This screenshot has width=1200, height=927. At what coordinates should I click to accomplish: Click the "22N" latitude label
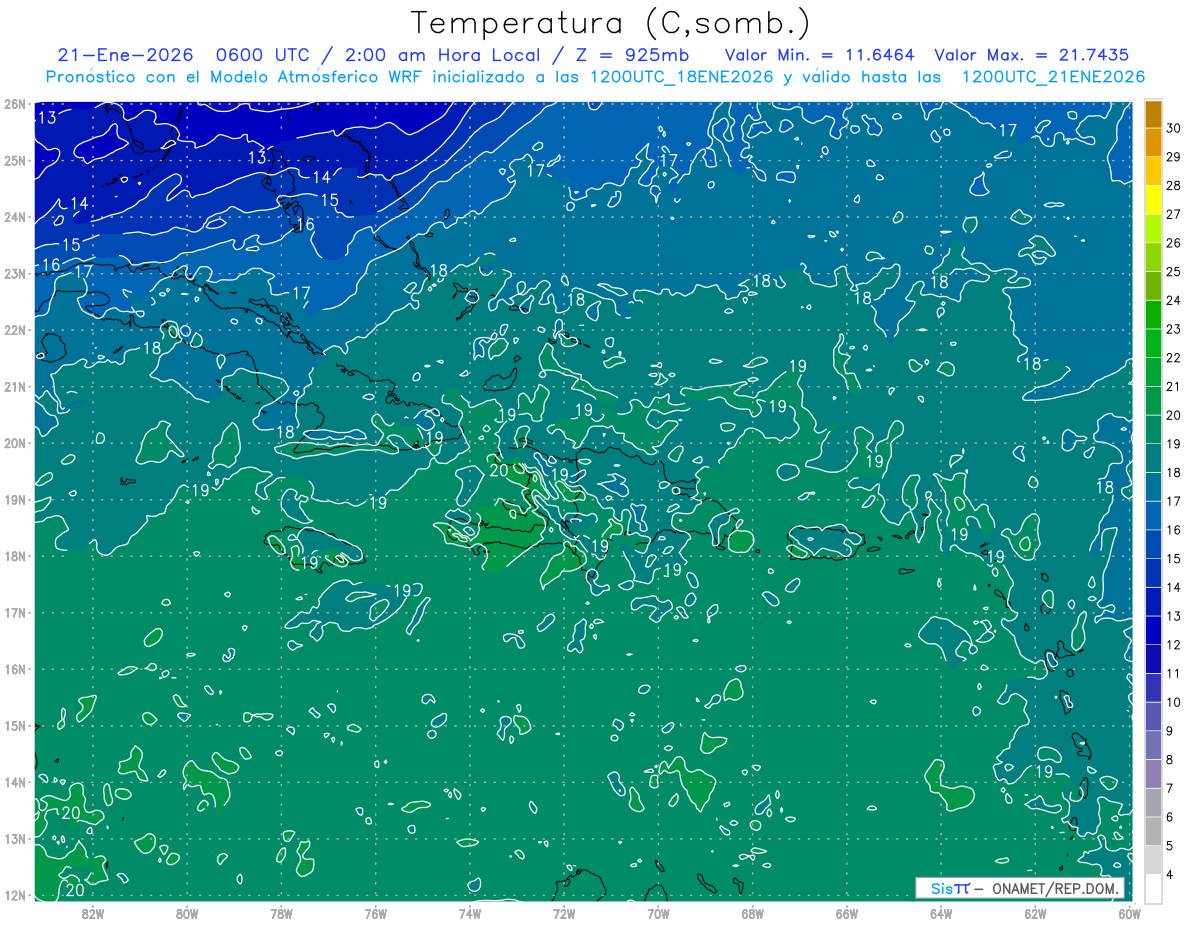tap(14, 330)
